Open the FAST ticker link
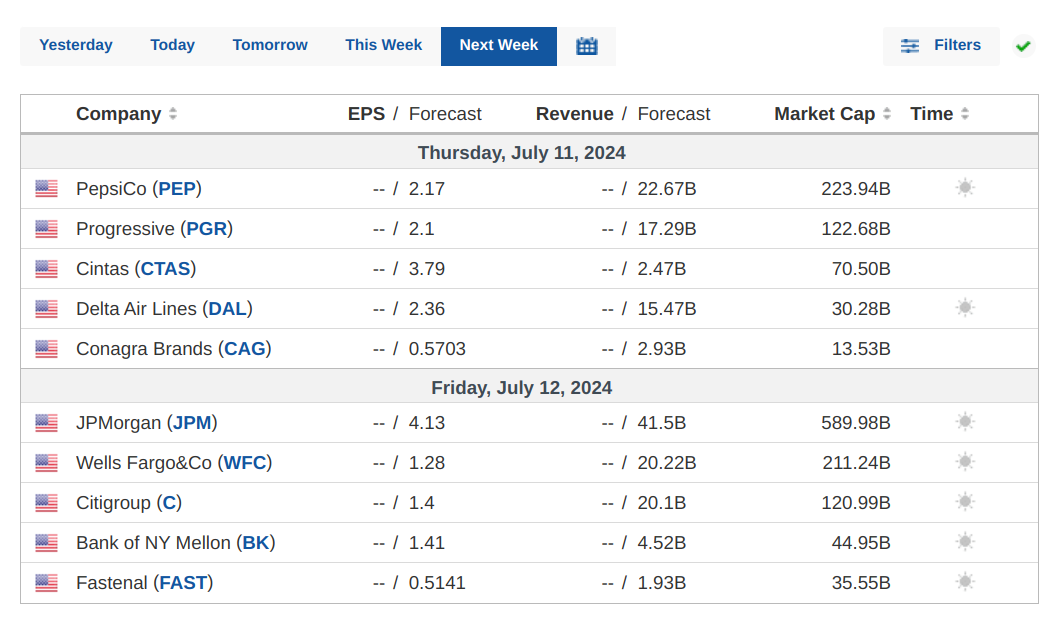This screenshot has width=1059, height=625. click(x=183, y=582)
